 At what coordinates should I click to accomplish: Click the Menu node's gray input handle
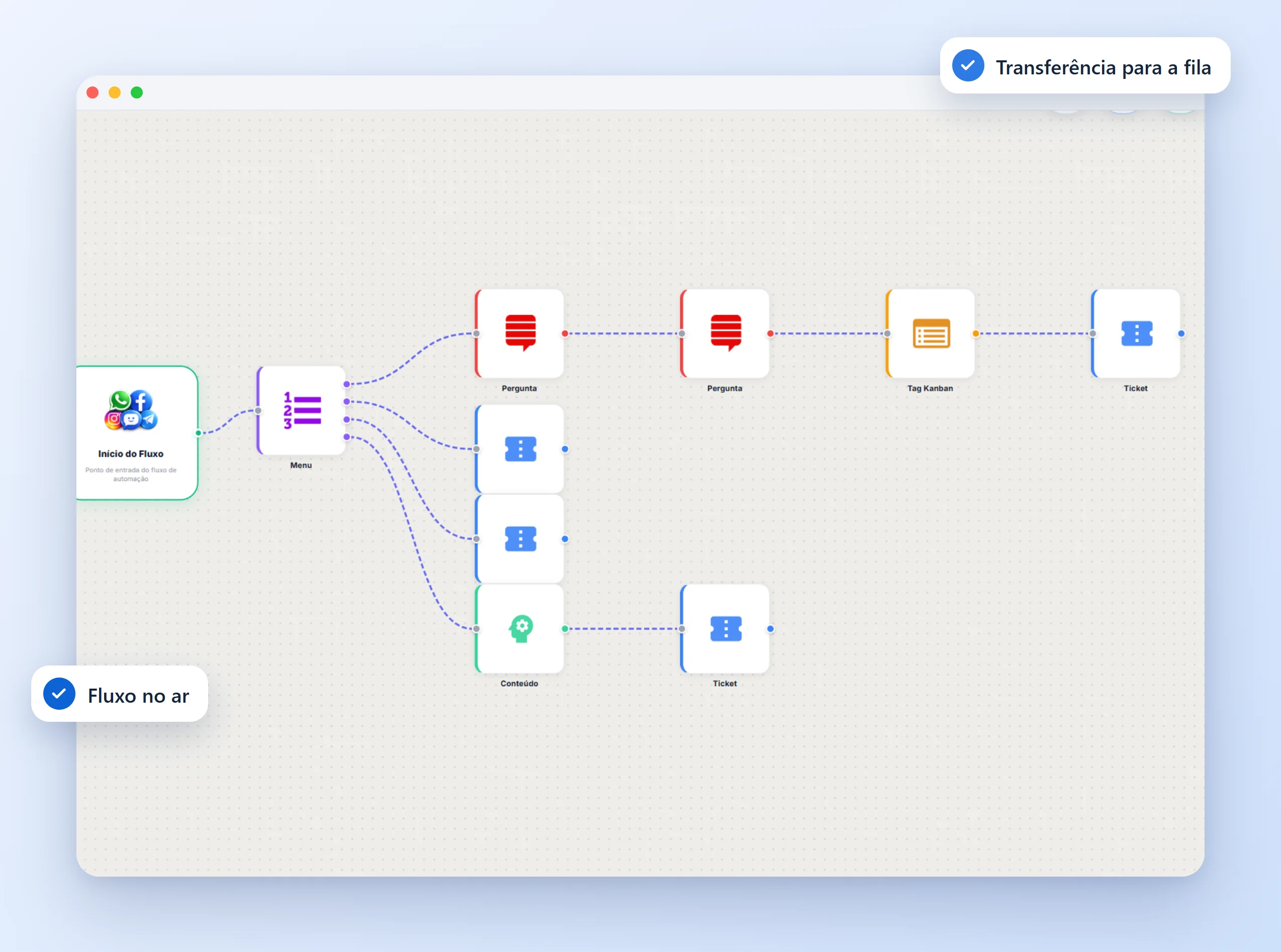coord(258,410)
